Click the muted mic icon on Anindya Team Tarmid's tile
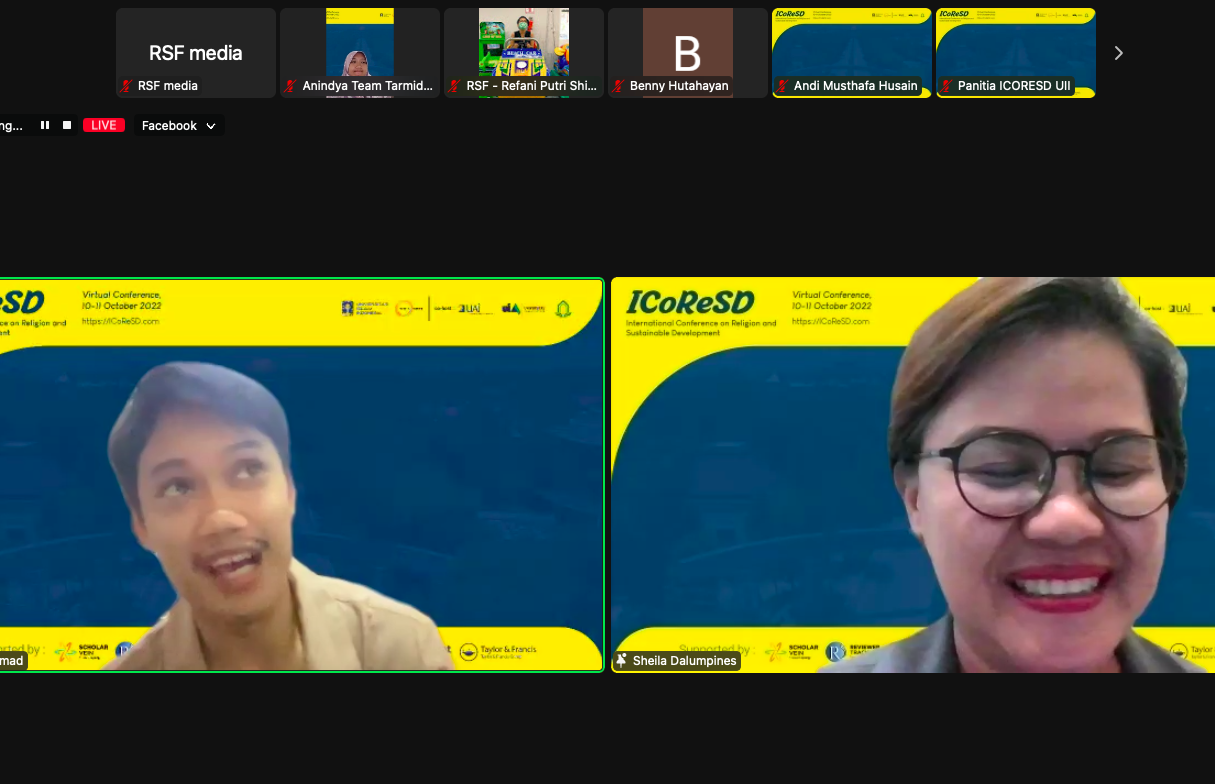1215x784 pixels. click(291, 86)
